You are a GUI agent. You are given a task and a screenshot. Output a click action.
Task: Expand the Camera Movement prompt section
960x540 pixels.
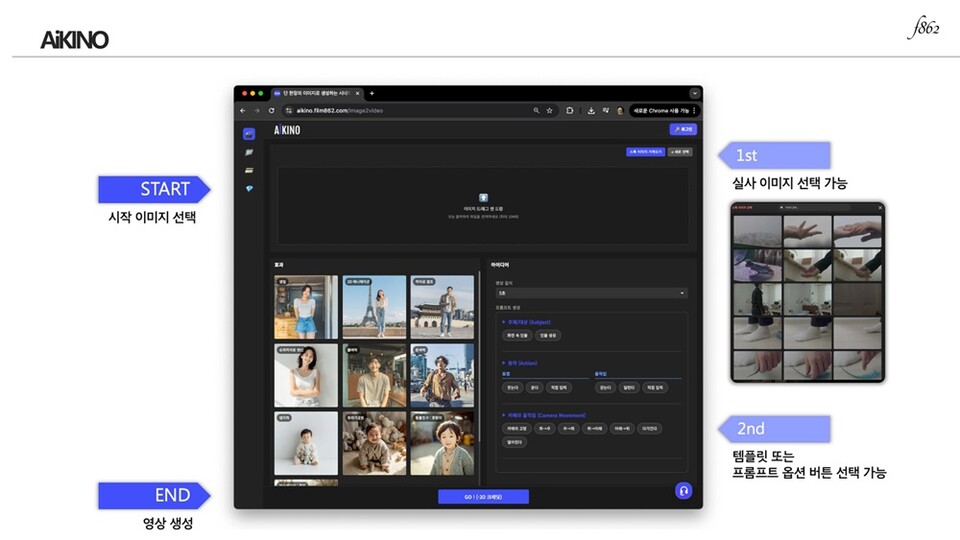544,415
